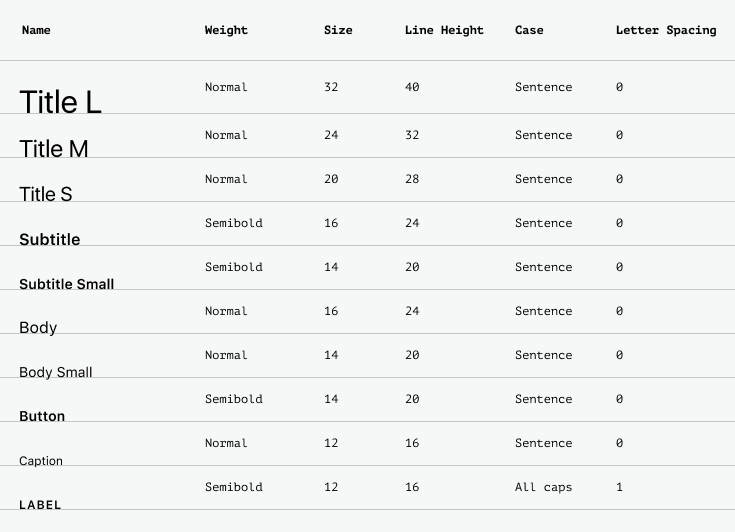Click the Name column header
Image resolution: width=735 pixels, height=532 pixels.
36,30
